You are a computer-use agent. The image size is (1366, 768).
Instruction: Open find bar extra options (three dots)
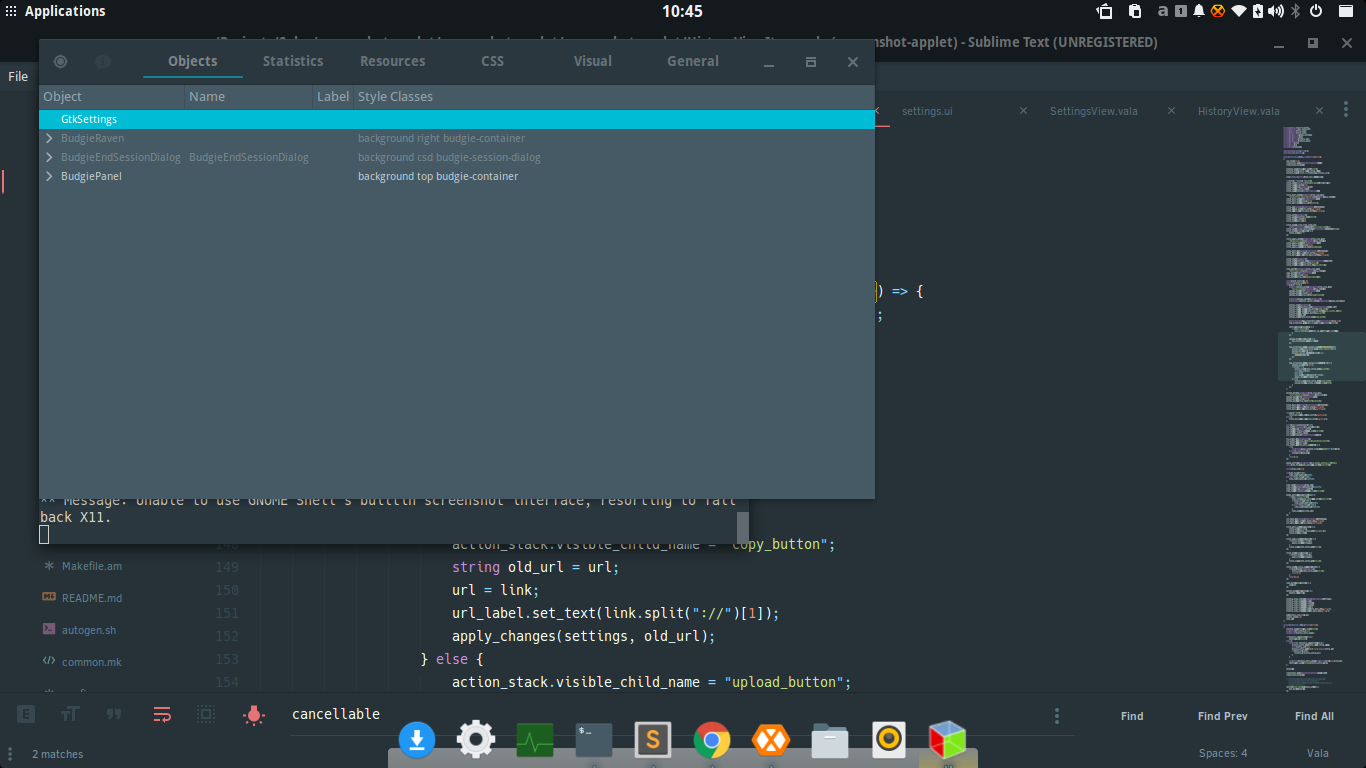click(1057, 716)
